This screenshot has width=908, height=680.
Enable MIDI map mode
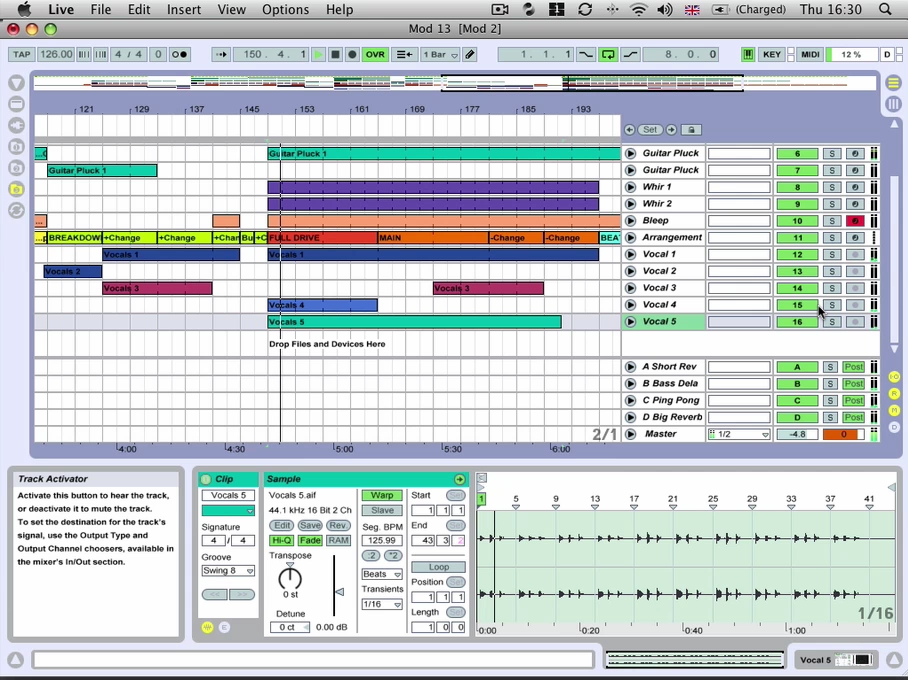tap(810, 54)
